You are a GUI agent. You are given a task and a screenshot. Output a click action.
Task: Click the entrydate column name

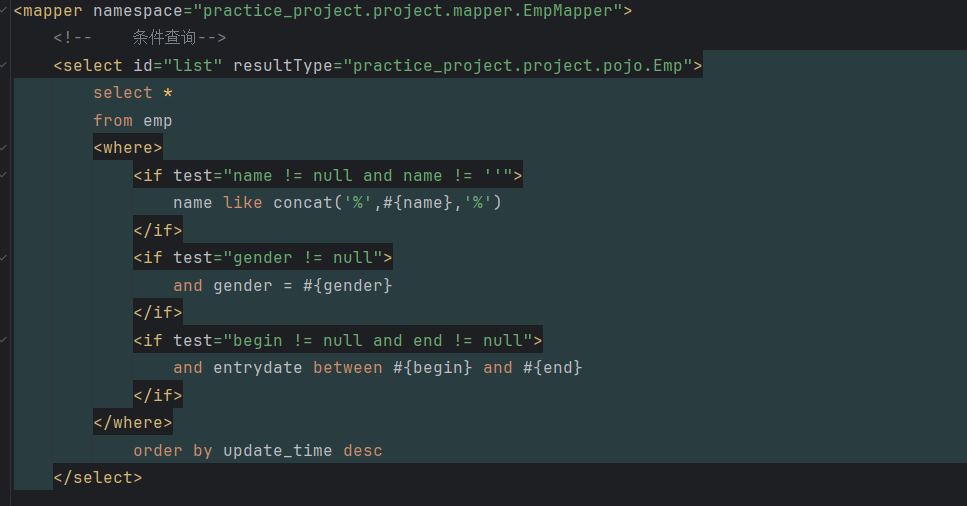(258, 368)
